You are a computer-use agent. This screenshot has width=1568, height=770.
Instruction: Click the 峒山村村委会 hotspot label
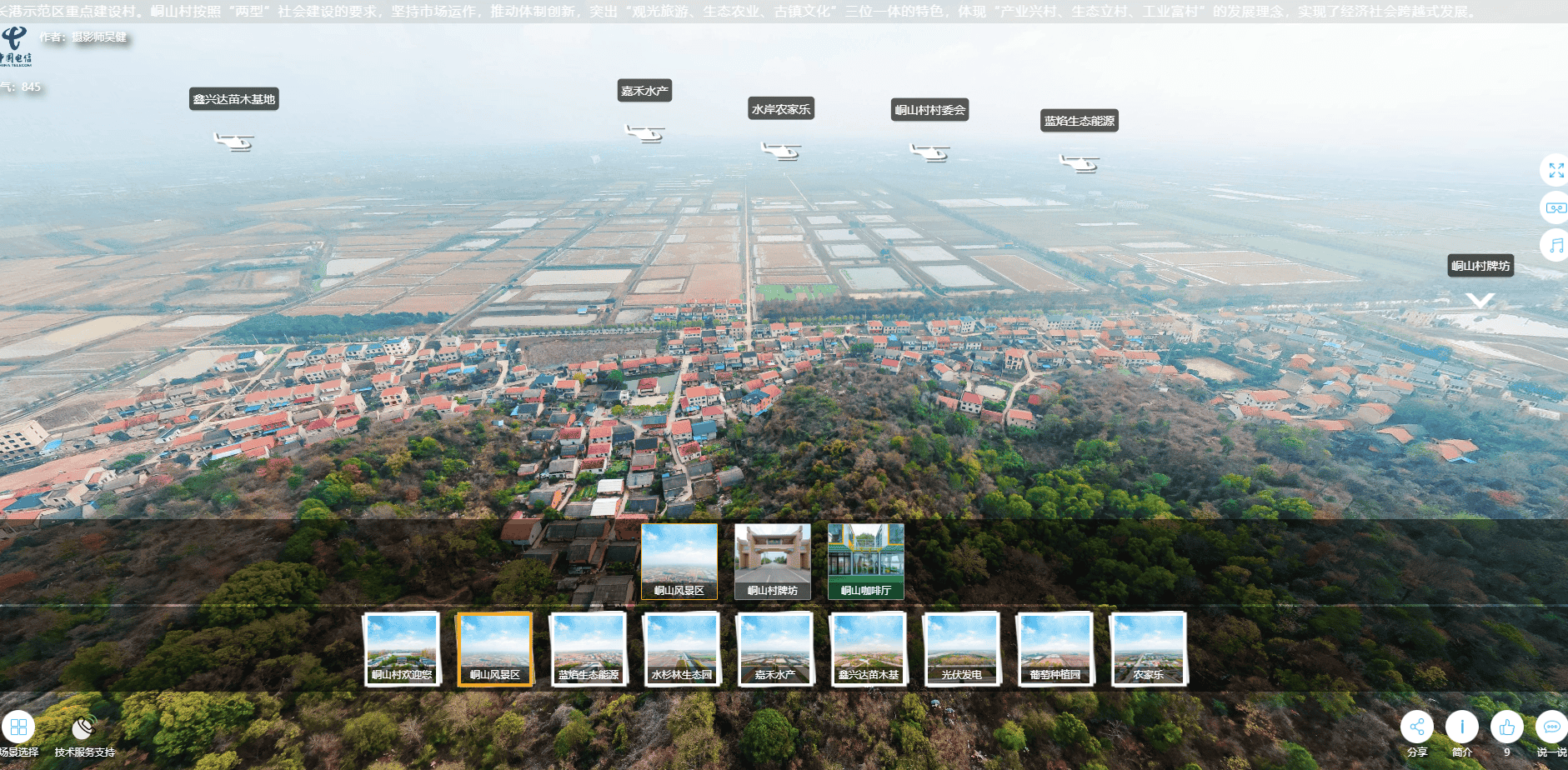point(929,110)
